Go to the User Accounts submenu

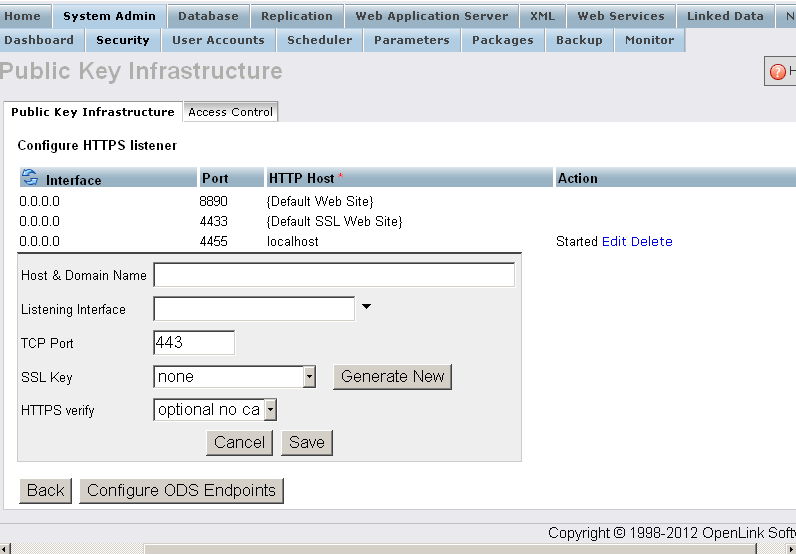click(x=218, y=40)
